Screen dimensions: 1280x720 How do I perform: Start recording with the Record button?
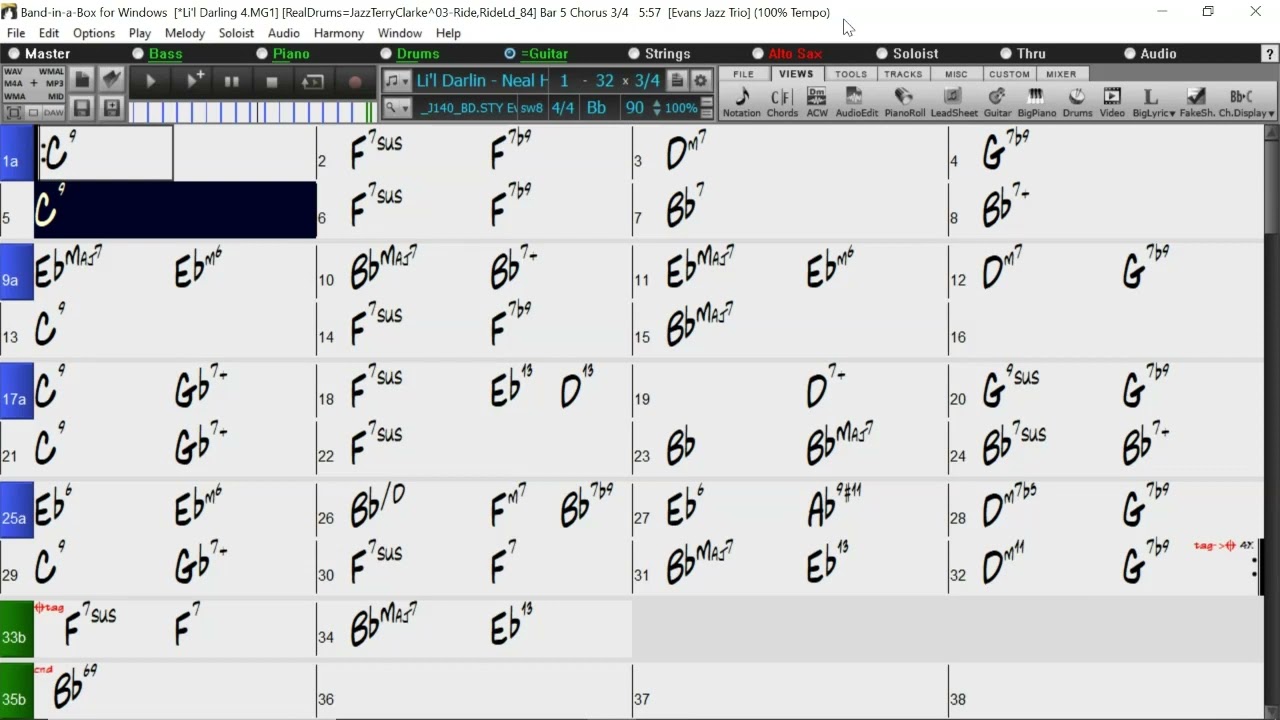click(x=355, y=82)
